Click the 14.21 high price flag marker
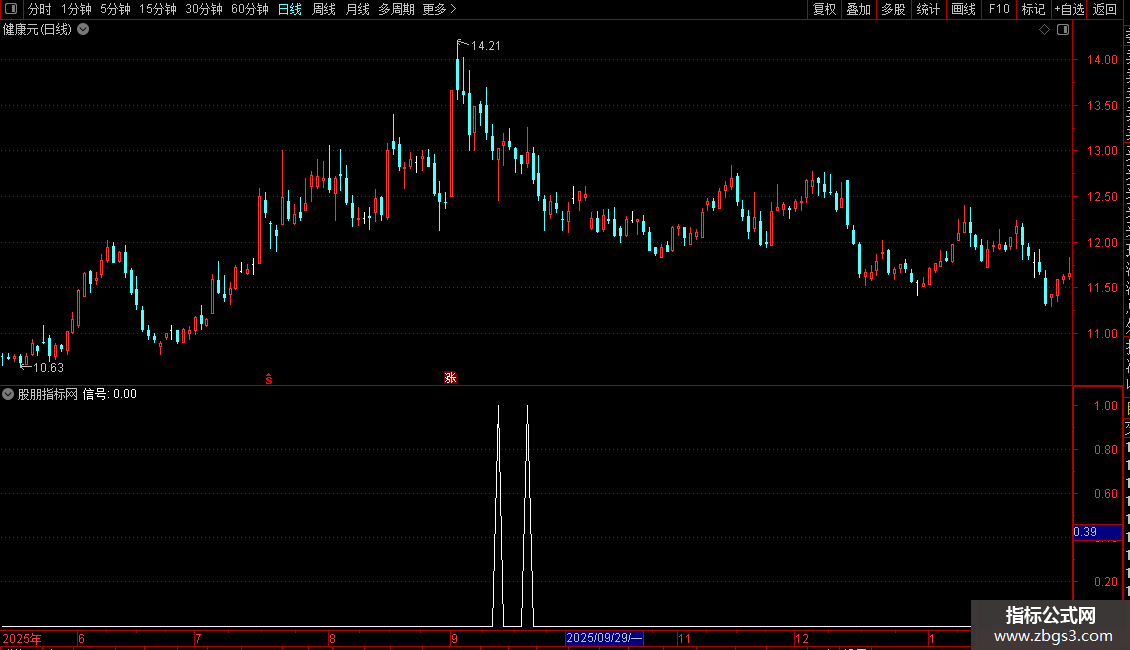 [x=479, y=45]
